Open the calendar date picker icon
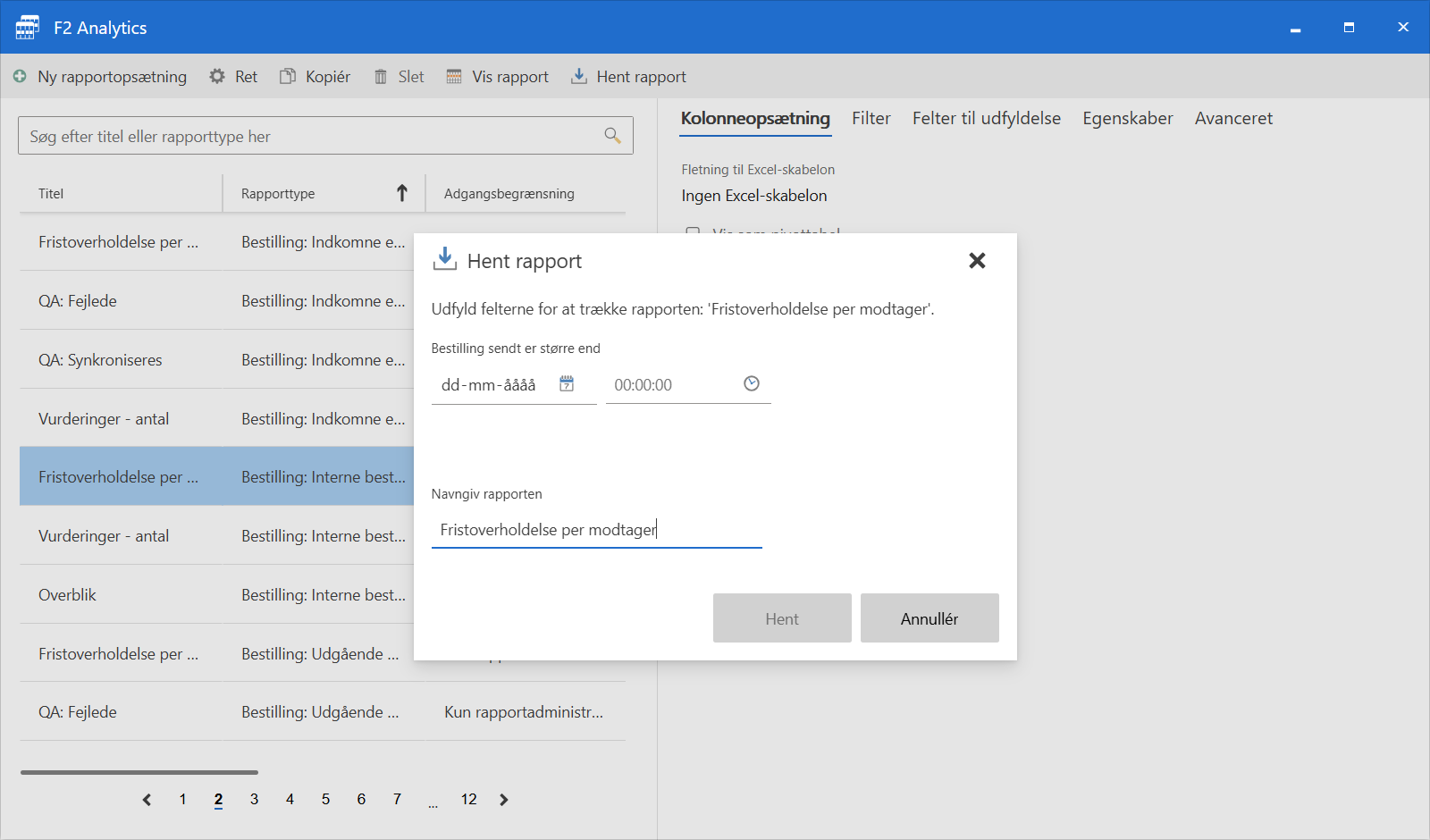This screenshot has width=1430, height=840. pyautogui.click(x=567, y=383)
